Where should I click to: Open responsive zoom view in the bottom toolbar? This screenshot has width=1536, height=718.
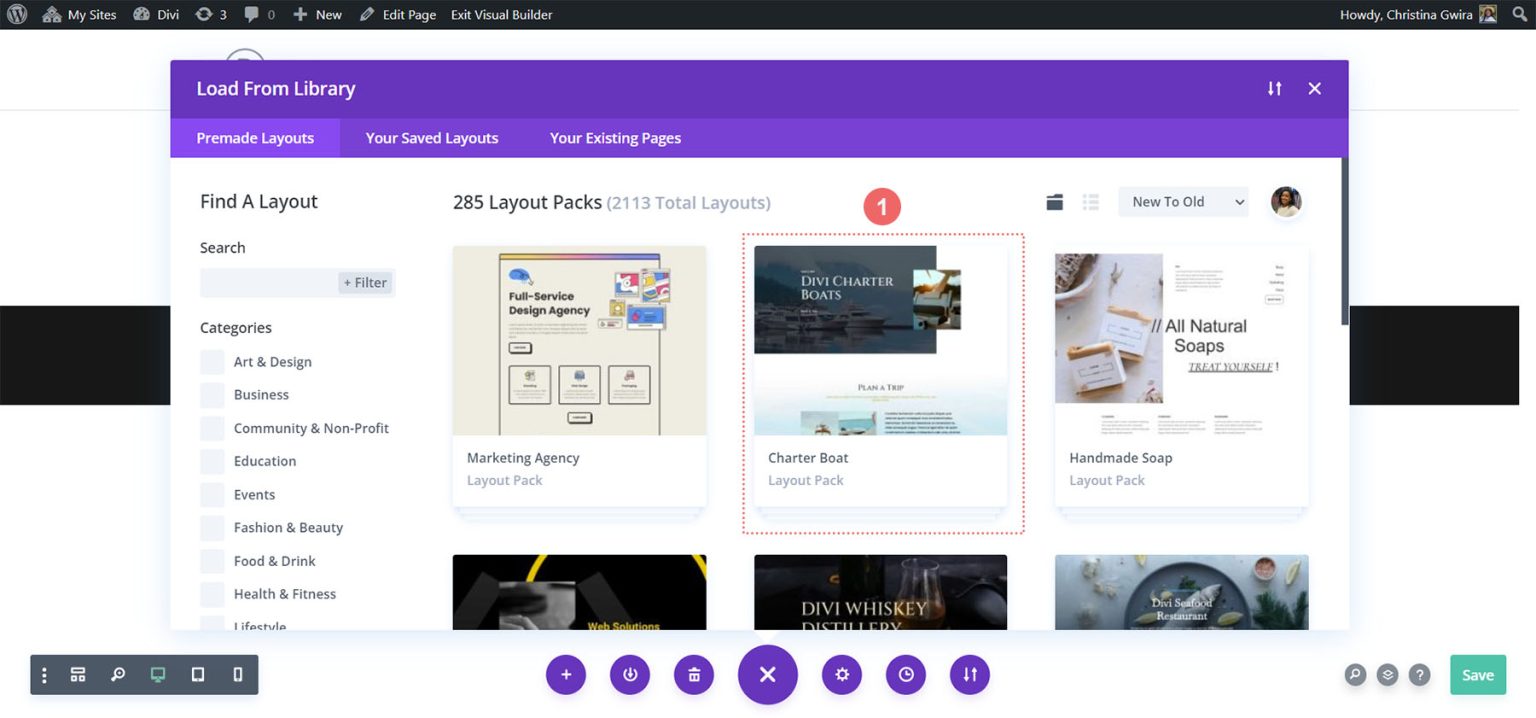[x=118, y=675]
